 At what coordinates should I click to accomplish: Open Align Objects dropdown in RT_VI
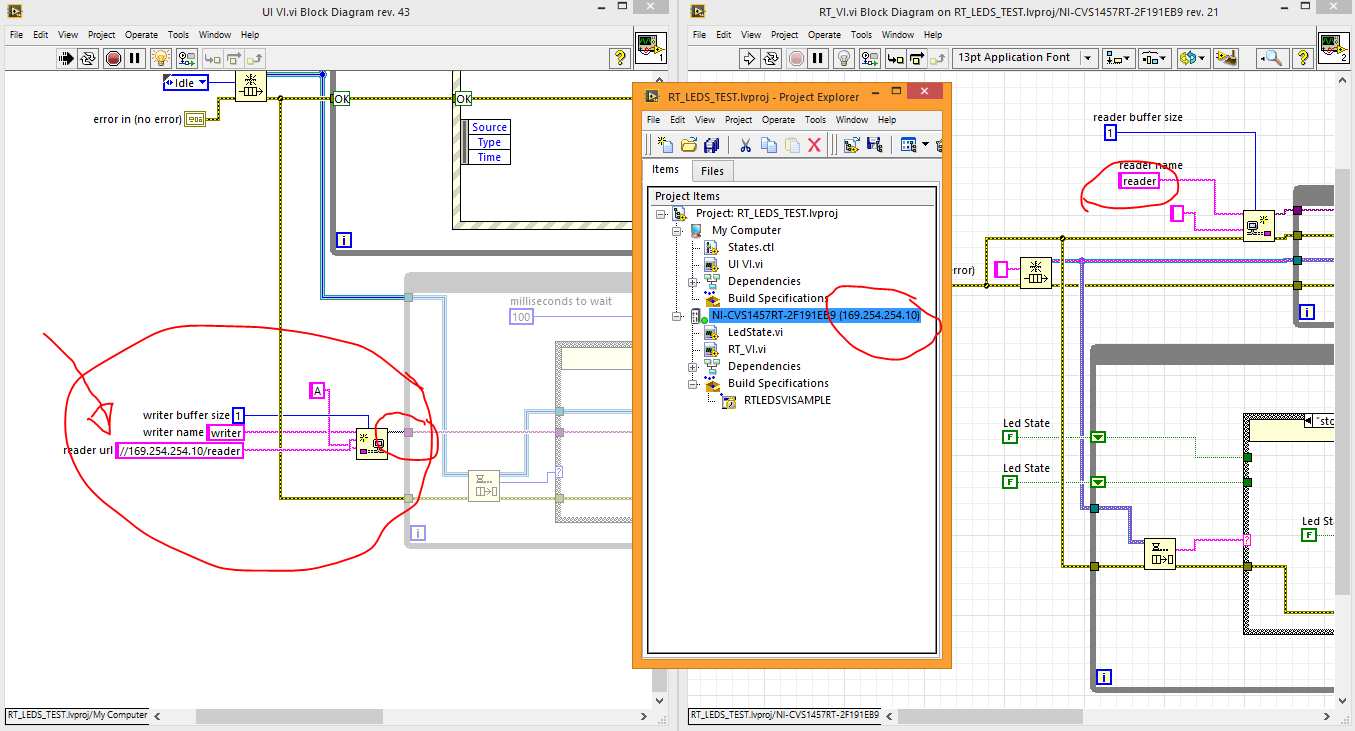click(1119, 58)
